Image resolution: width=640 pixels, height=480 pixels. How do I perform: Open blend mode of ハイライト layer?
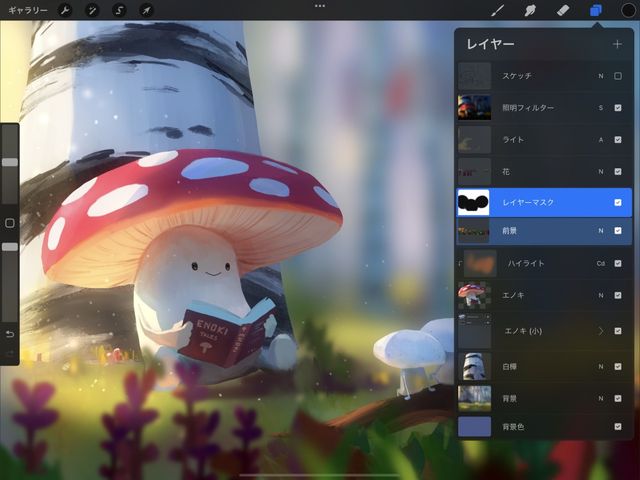tap(601, 263)
